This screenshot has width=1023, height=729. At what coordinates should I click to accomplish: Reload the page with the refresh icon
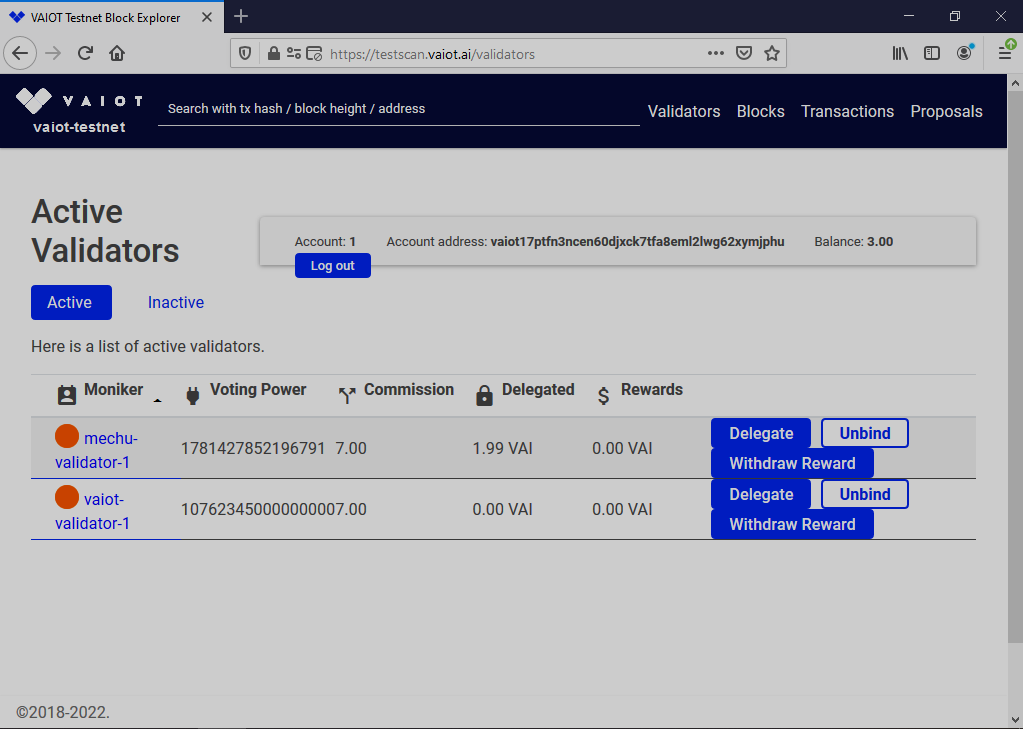85,53
